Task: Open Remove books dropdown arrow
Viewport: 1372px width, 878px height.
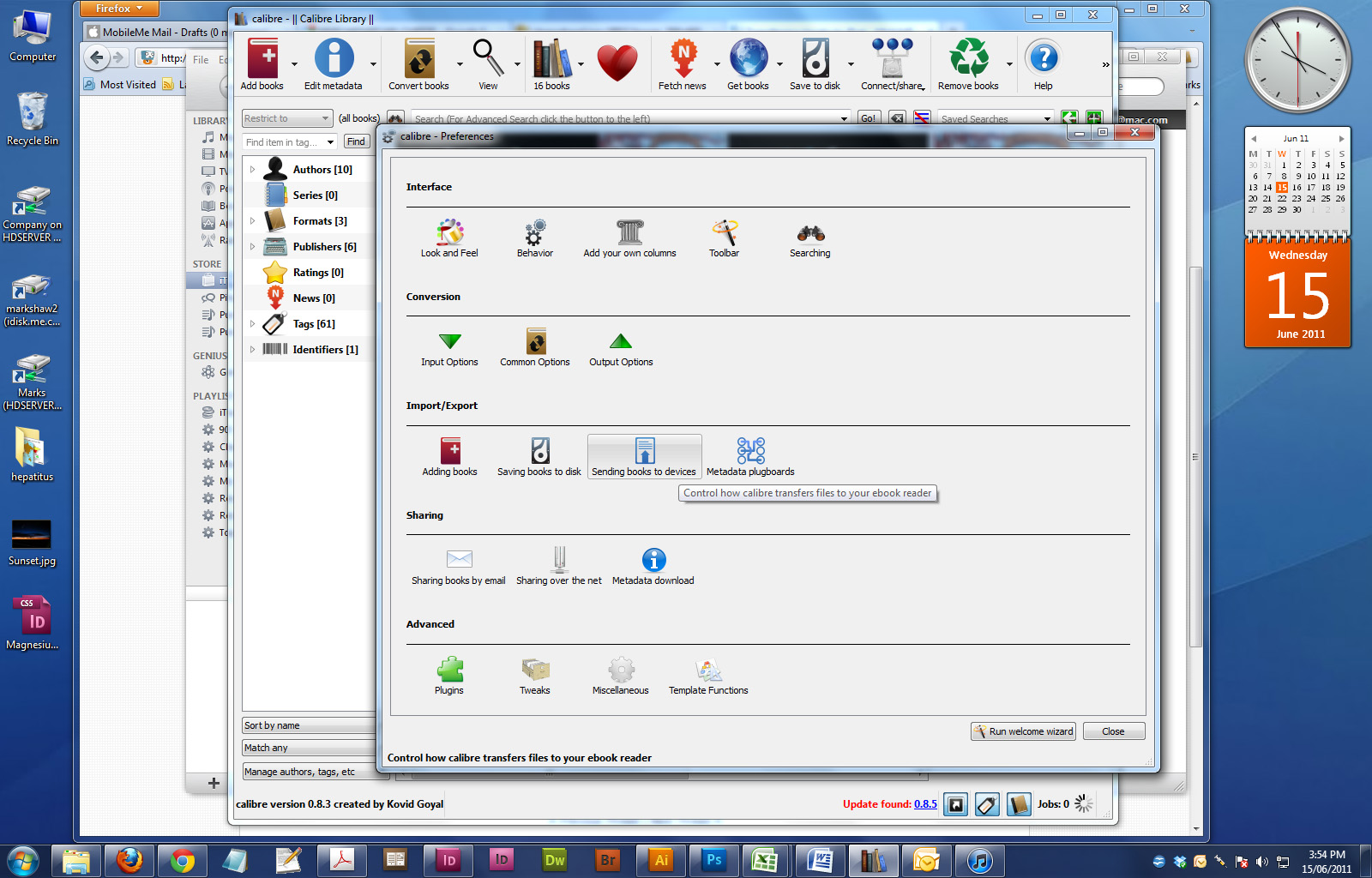Action: tap(1009, 64)
